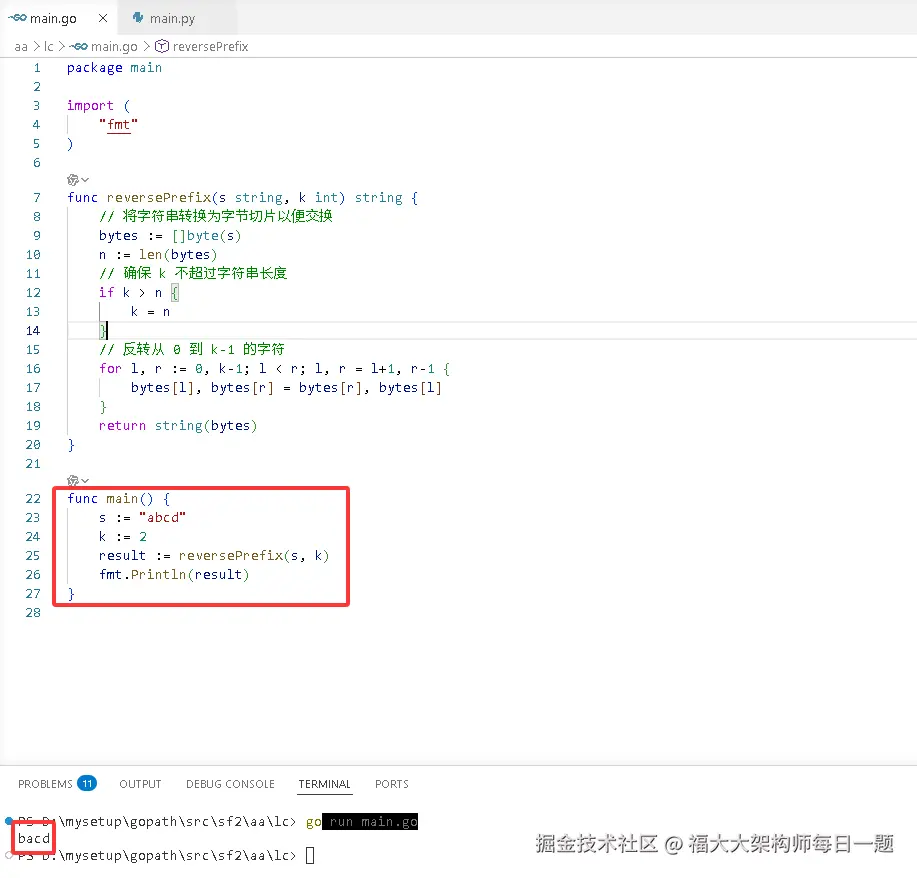Select the main.go editor tab
The height and width of the screenshot is (878, 917).
[57, 18]
